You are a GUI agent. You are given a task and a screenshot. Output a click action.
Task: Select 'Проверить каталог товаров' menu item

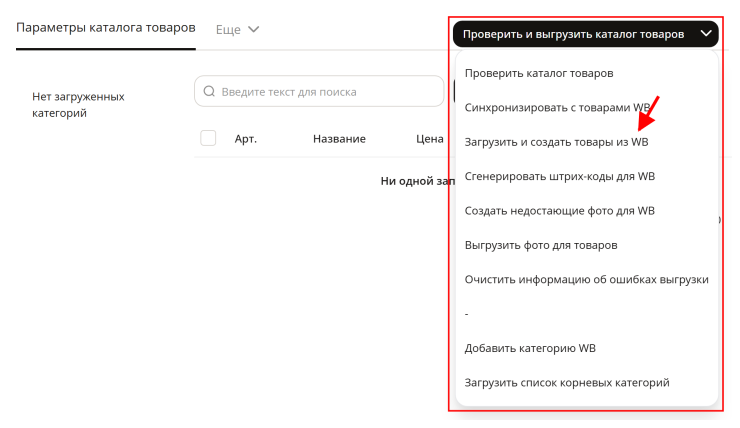[539, 74]
